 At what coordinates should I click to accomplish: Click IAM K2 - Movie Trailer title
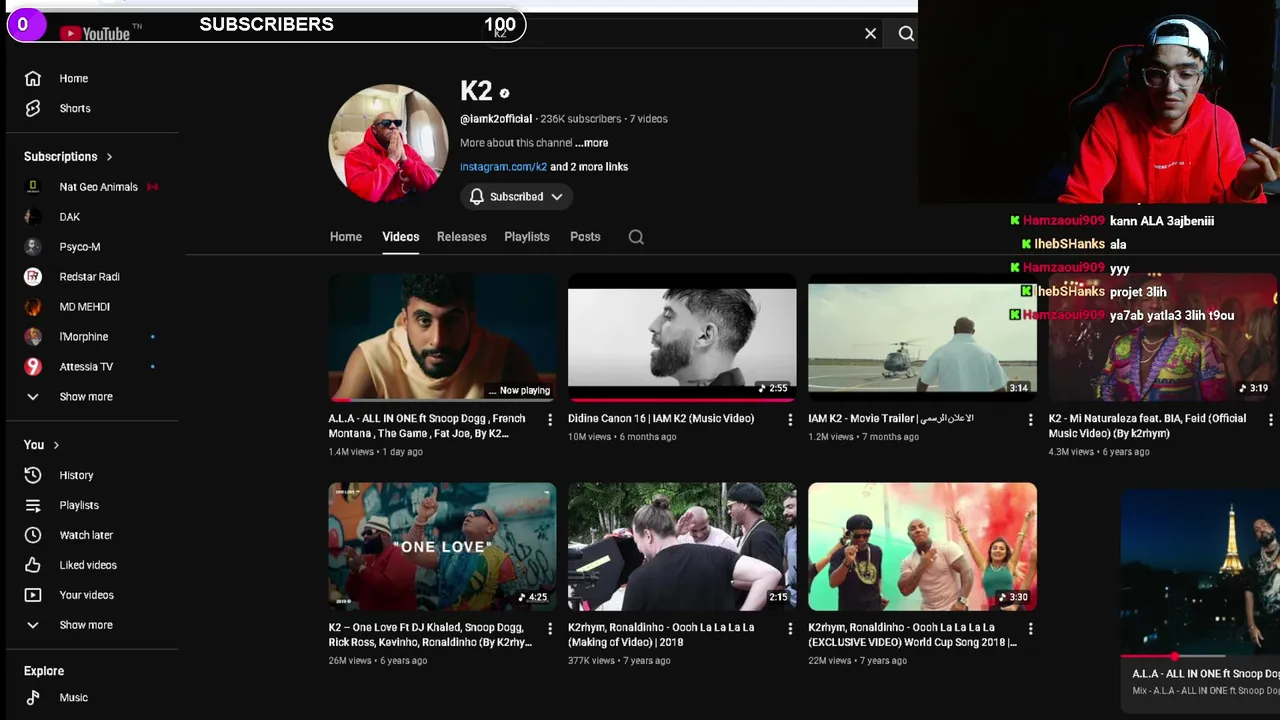(x=891, y=418)
